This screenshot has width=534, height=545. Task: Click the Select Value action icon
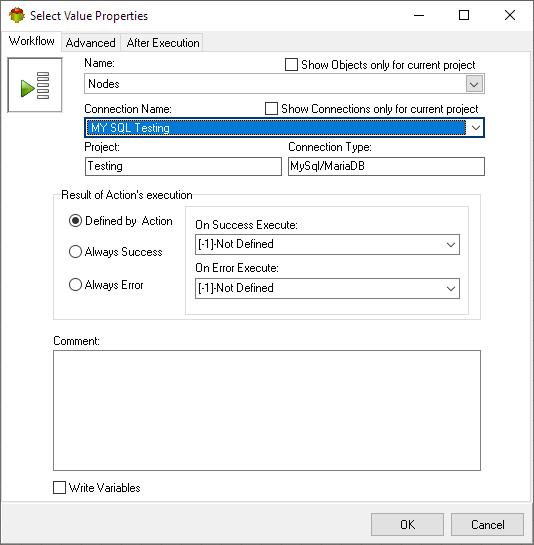(35, 85)
